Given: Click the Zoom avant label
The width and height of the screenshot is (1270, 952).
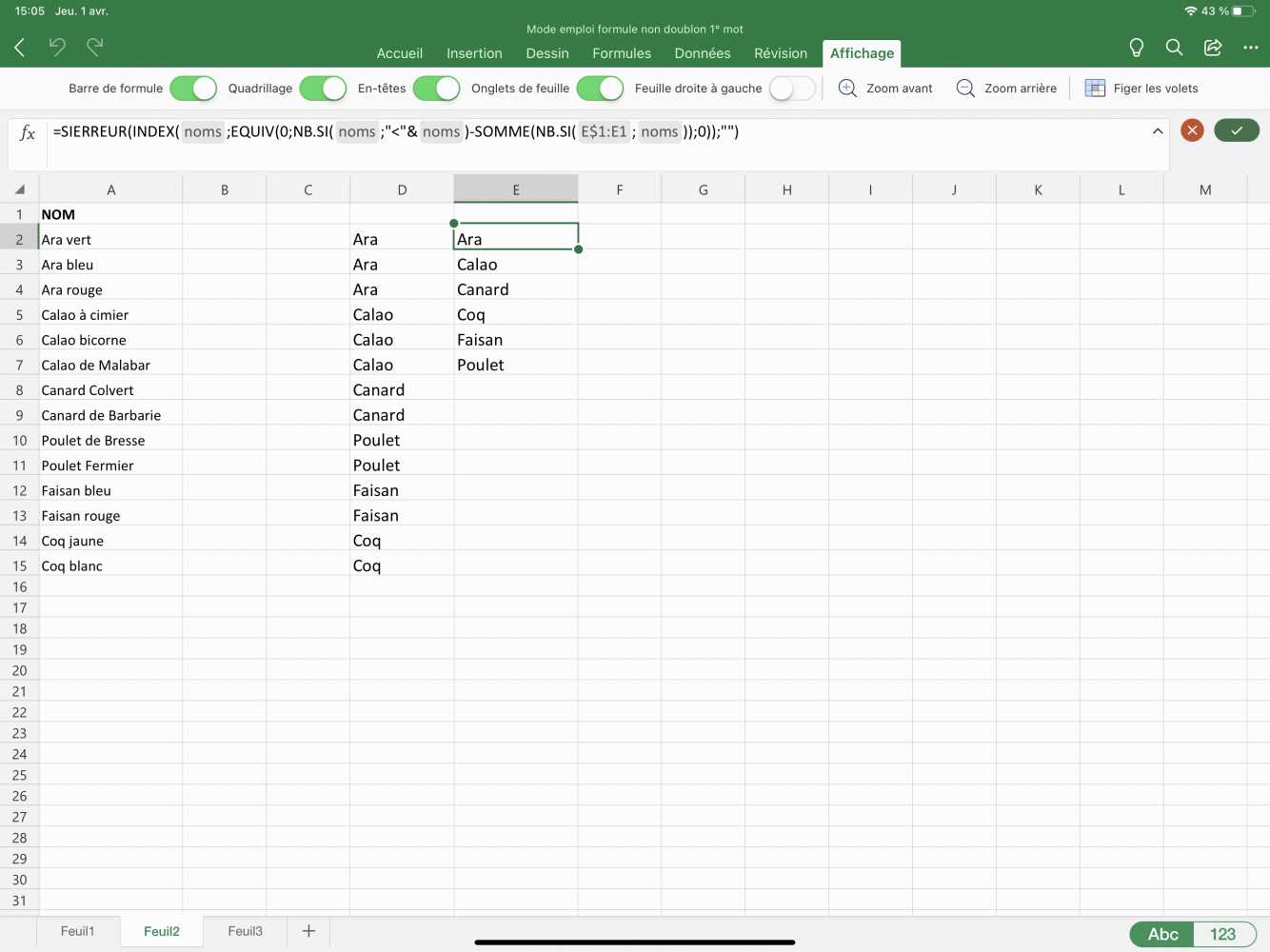Looking at the screenshot, I should click(900, 89).
